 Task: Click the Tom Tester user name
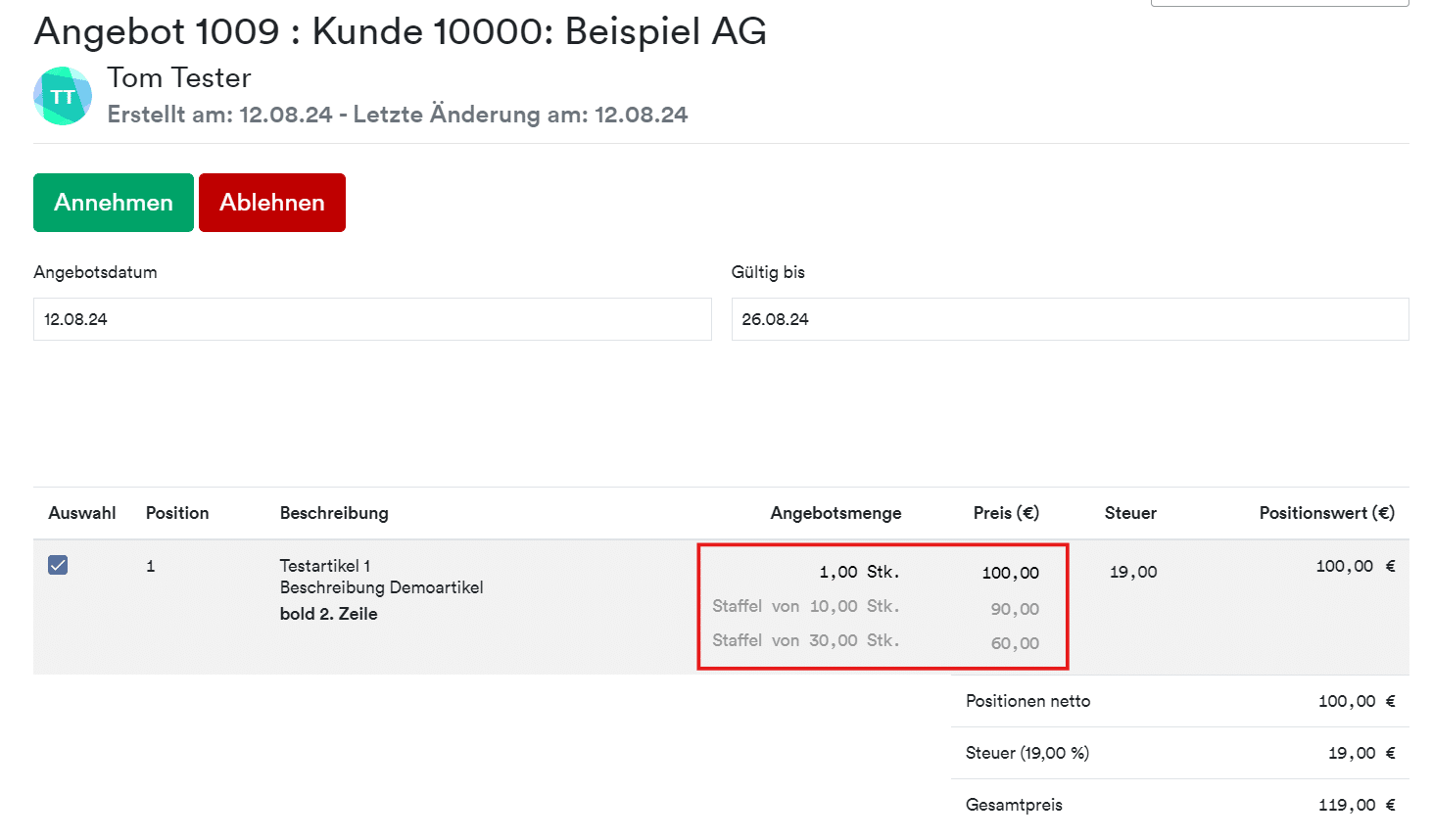click(x=179, y=77)
